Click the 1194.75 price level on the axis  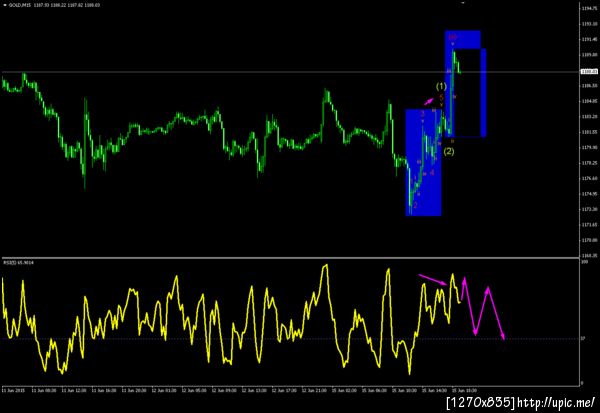tap(589, 8)
